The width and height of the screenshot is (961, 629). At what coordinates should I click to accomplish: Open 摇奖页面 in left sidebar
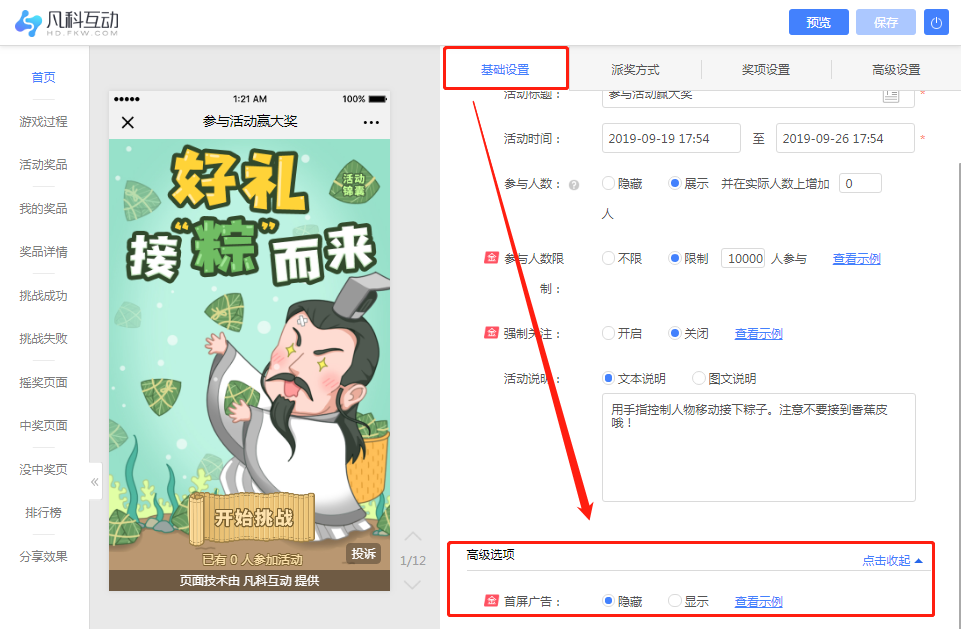(x=44, y=383)
